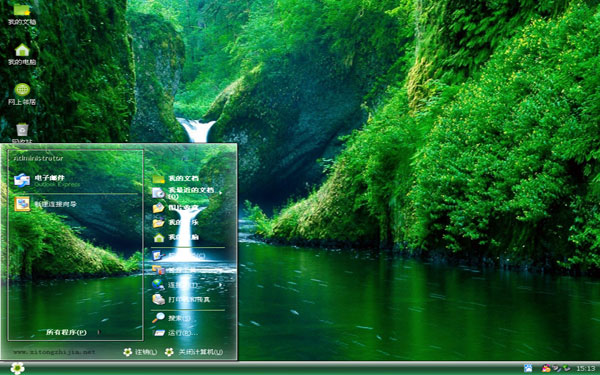600x375 pixels.
Task: Click the Administrator user name in Start menu
Action: [38, 158]
